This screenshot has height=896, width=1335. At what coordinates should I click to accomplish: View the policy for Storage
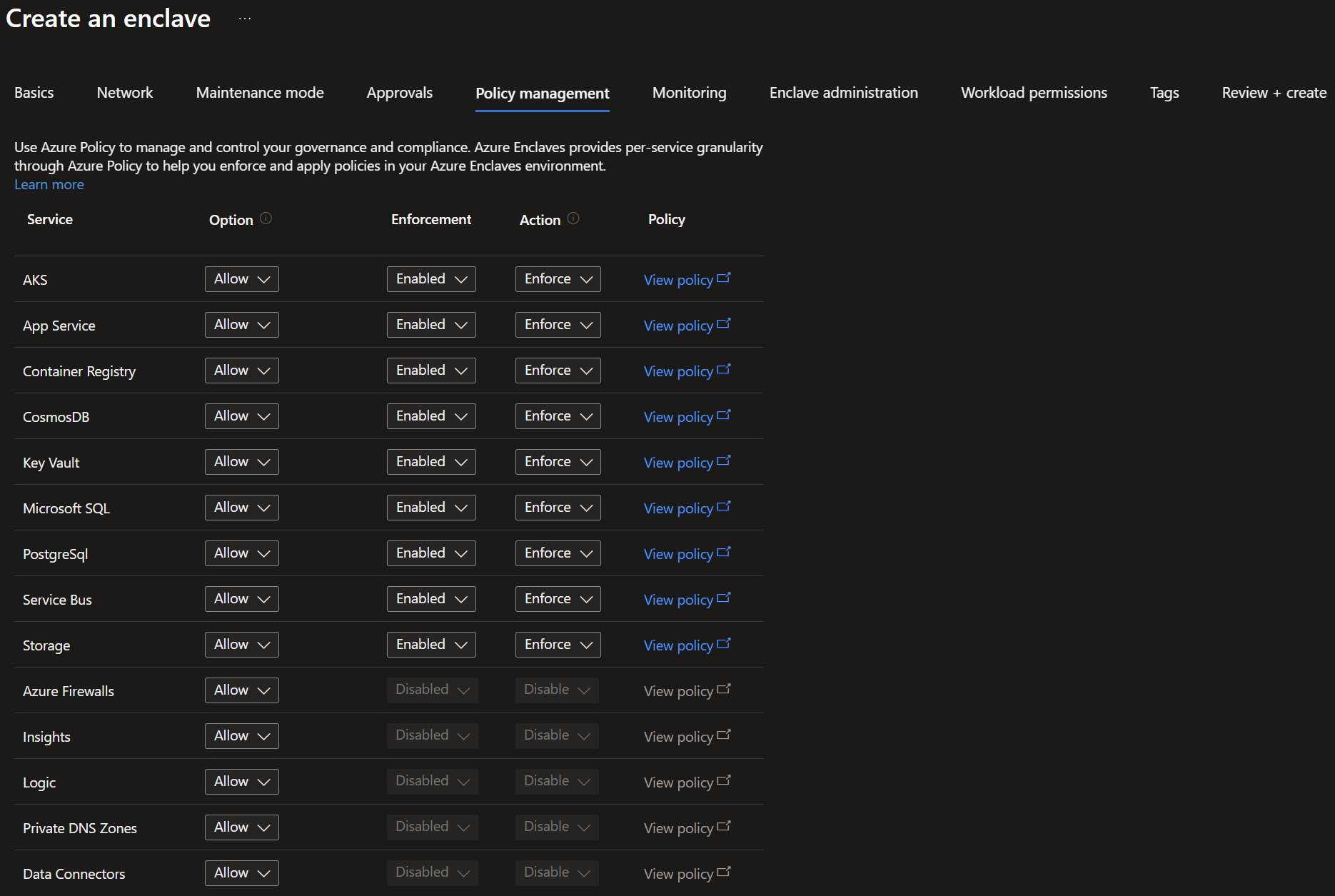(x=687, y=645)
